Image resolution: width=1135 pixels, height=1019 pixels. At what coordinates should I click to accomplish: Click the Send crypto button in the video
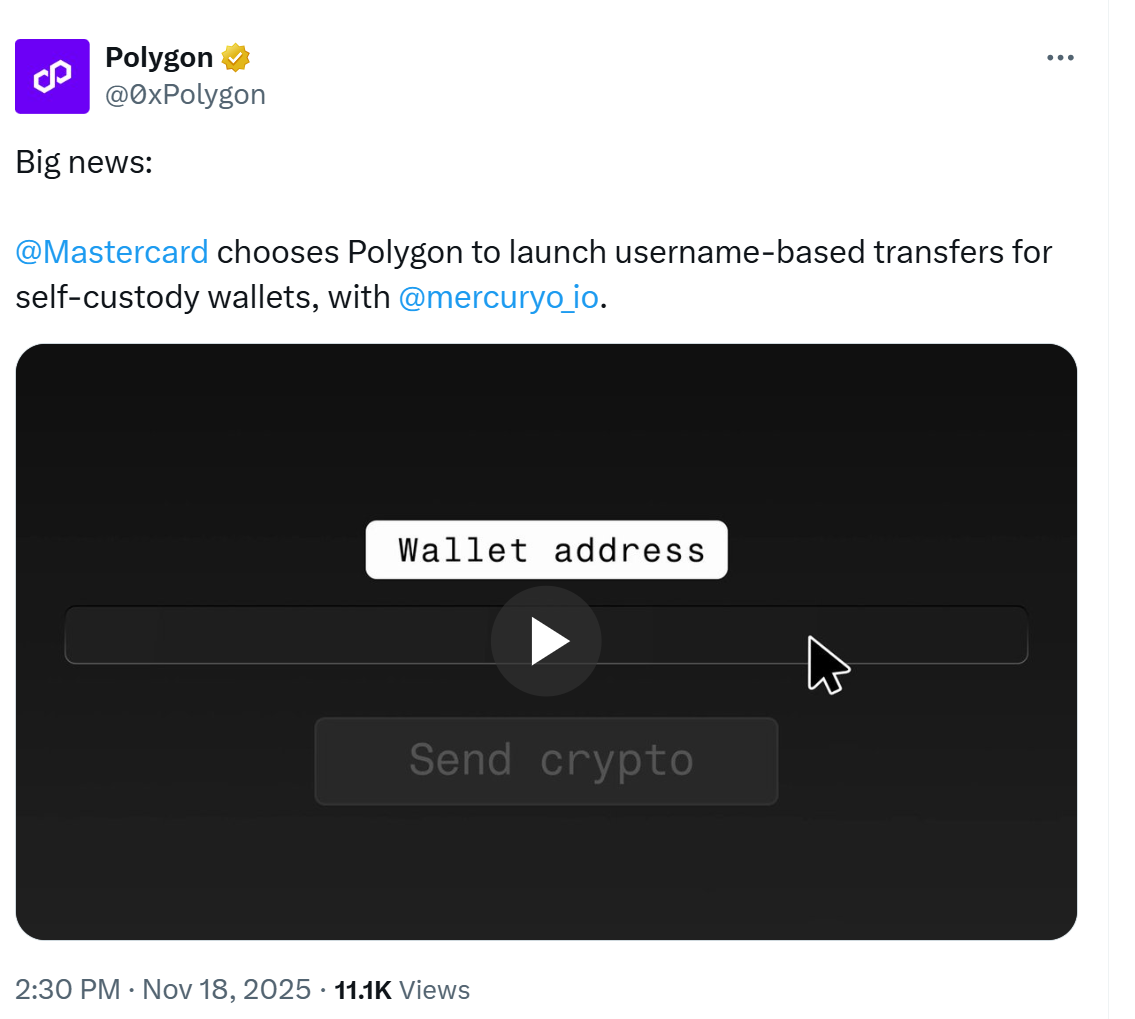pyautogui.click(x=546, y=760)
